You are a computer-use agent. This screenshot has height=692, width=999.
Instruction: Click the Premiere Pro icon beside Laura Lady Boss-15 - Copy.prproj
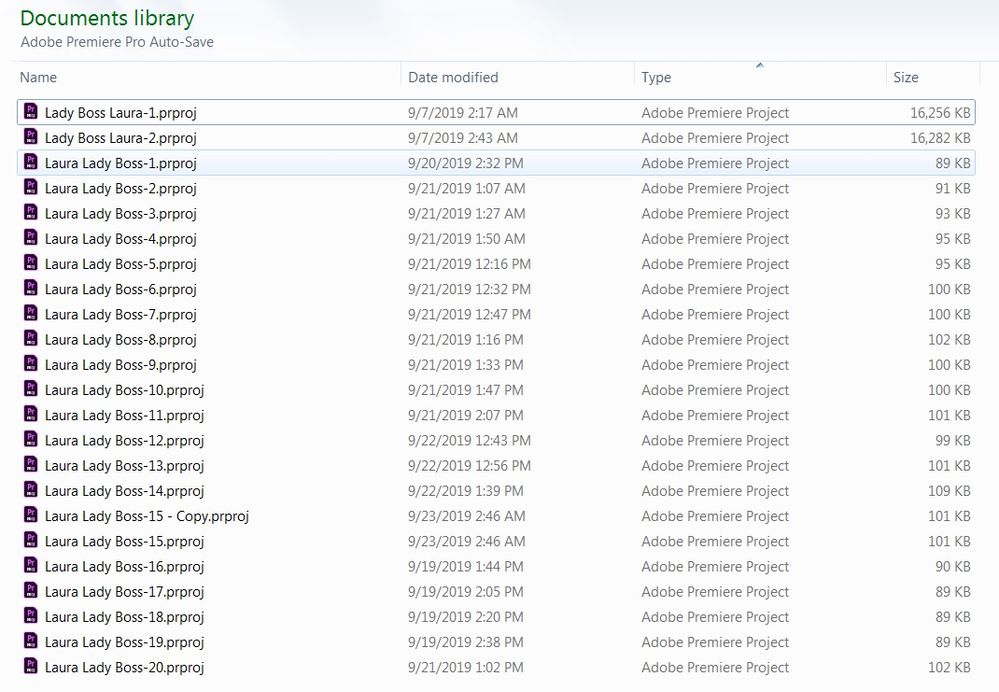click(x=33, y=516)
